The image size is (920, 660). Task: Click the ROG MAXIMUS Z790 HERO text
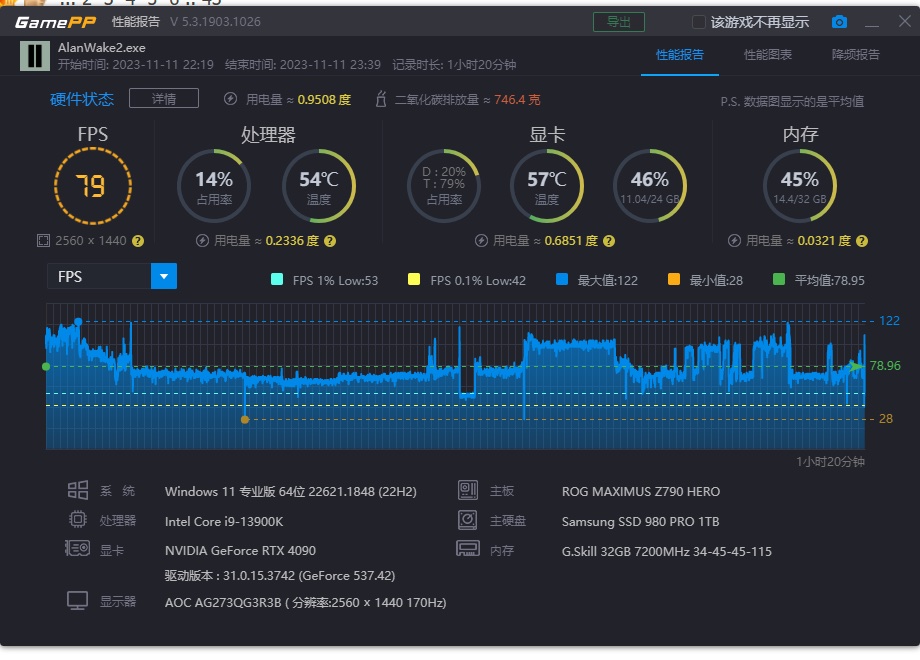click(641, 492)
